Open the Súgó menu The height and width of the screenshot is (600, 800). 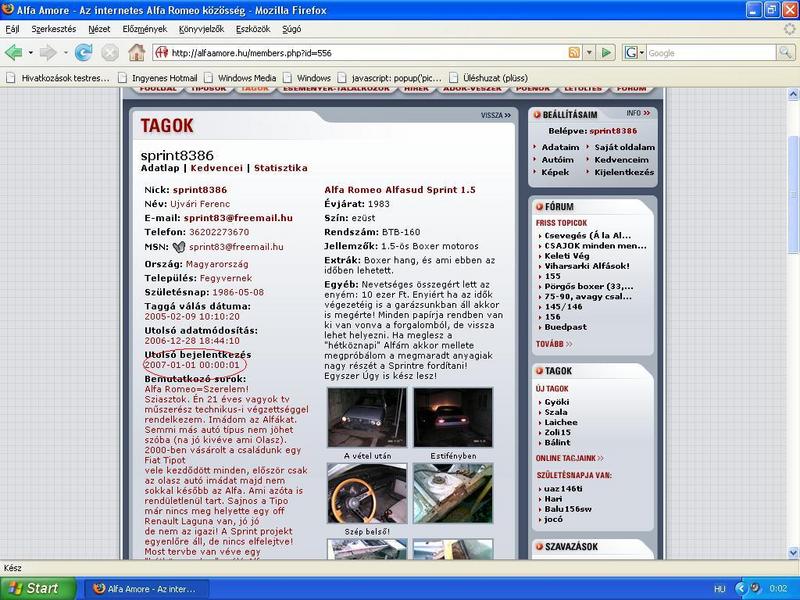291,29
